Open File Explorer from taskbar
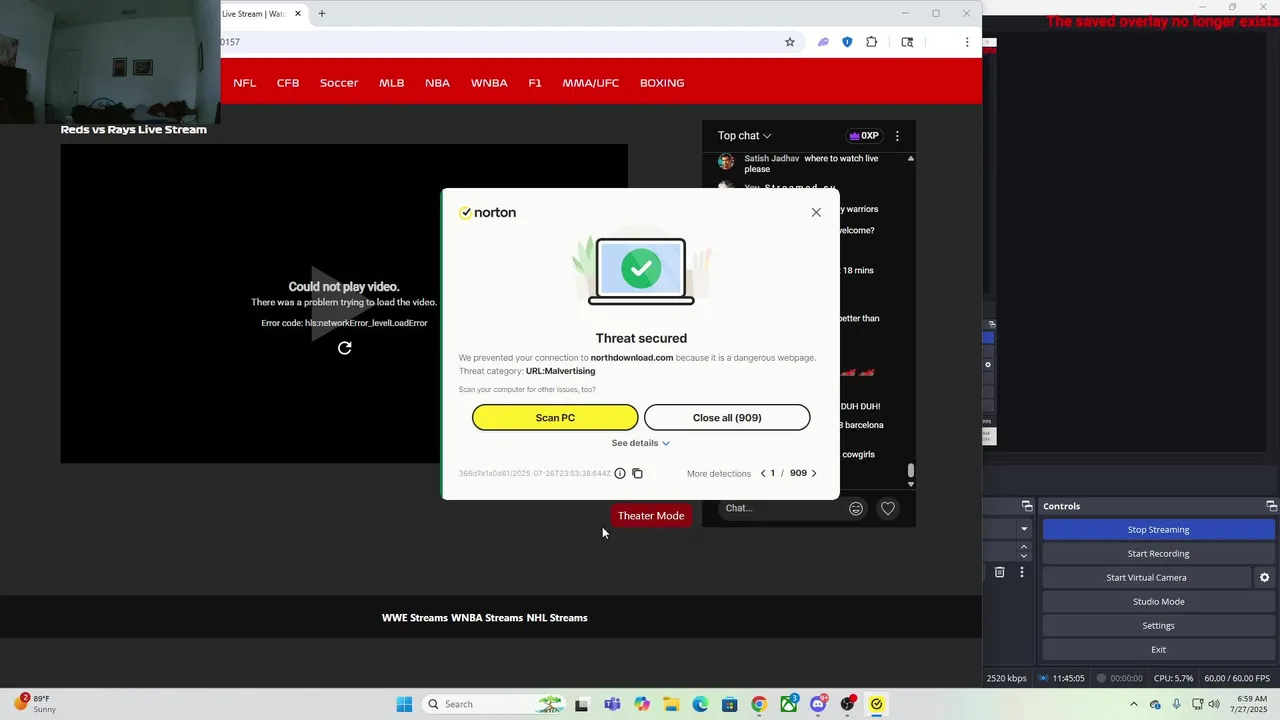 pyautogui.click(x=670, y=704)
